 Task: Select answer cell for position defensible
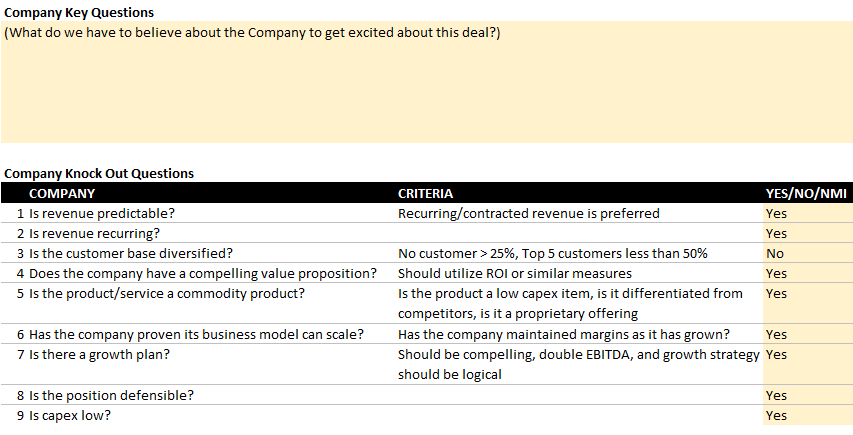808,395
